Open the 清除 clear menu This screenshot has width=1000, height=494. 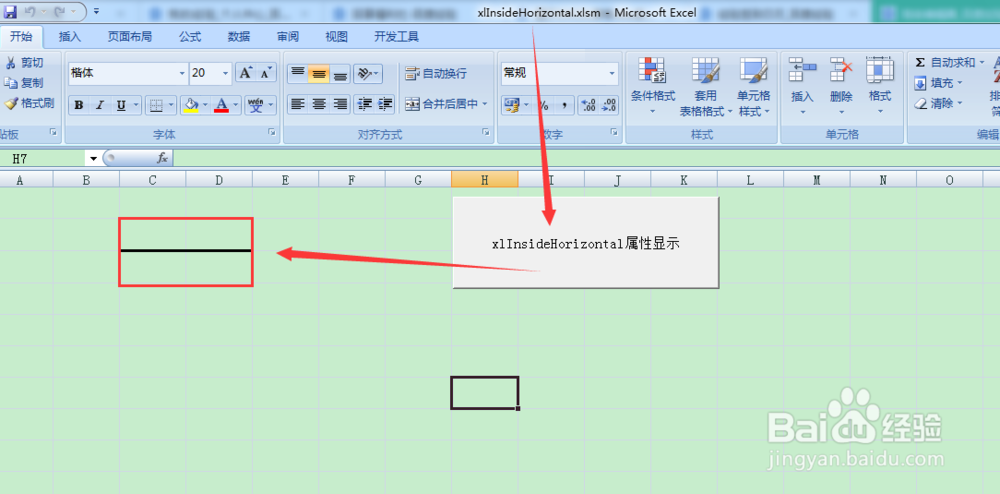pos(938,103)
